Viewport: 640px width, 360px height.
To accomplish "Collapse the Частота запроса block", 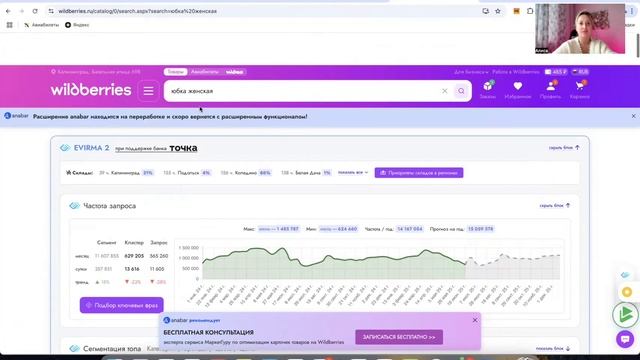I will coord(554,206).
